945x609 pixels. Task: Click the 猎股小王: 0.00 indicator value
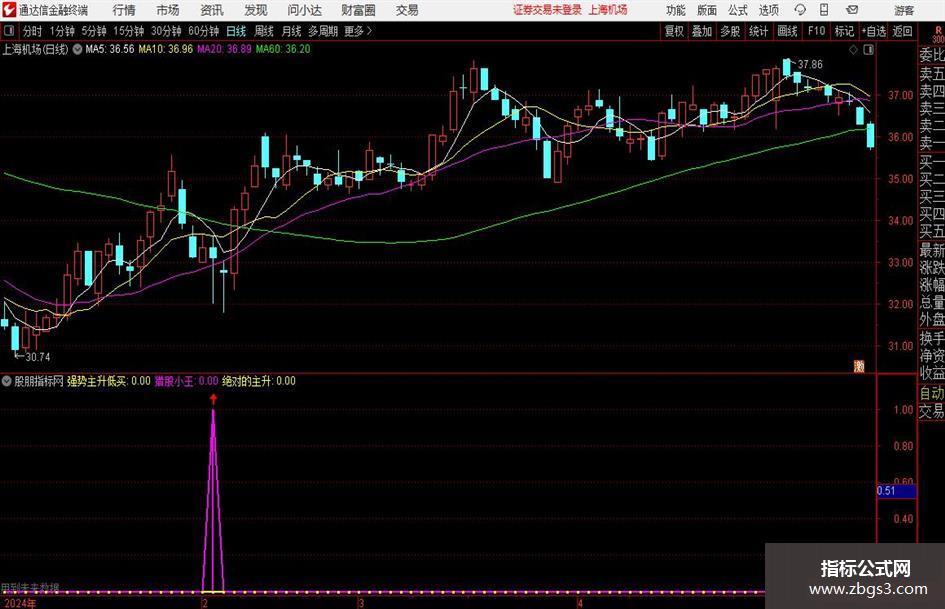click(186, 381)
